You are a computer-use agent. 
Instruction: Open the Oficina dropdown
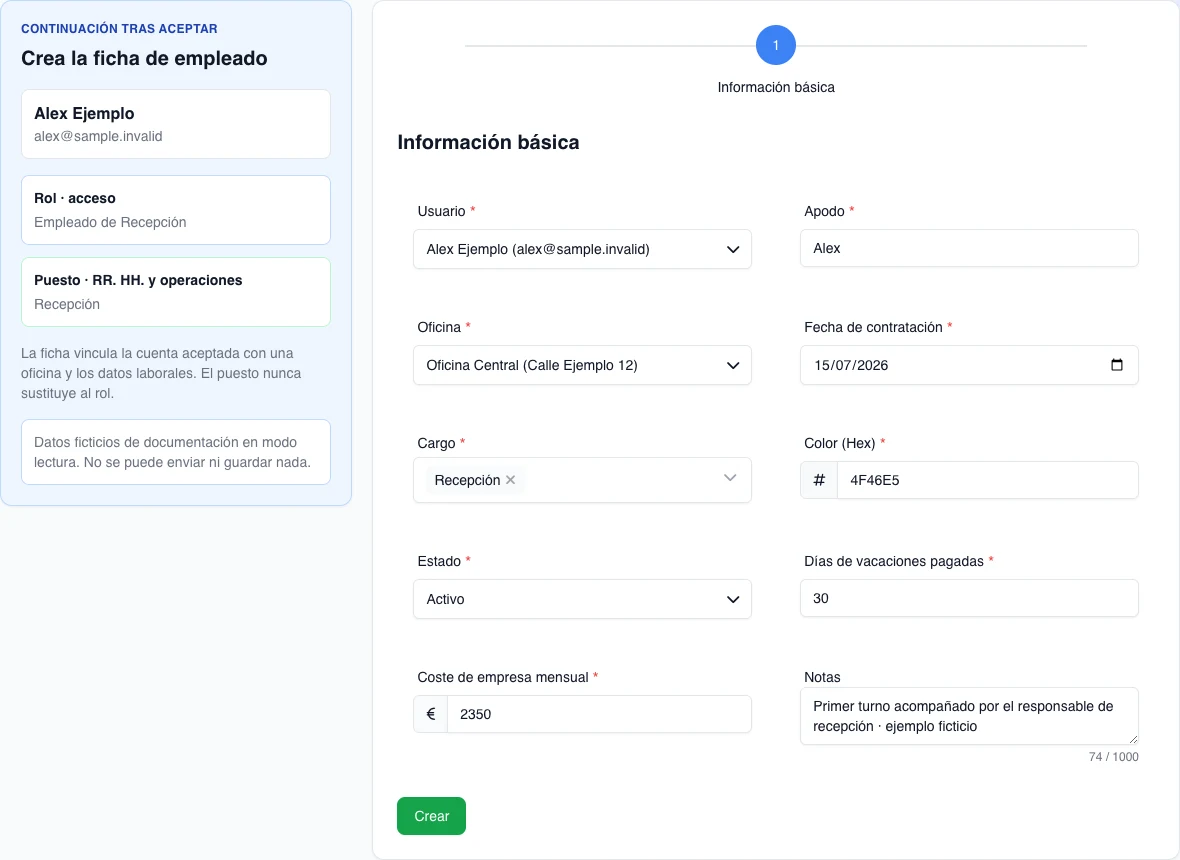click(x=582, y=365)
